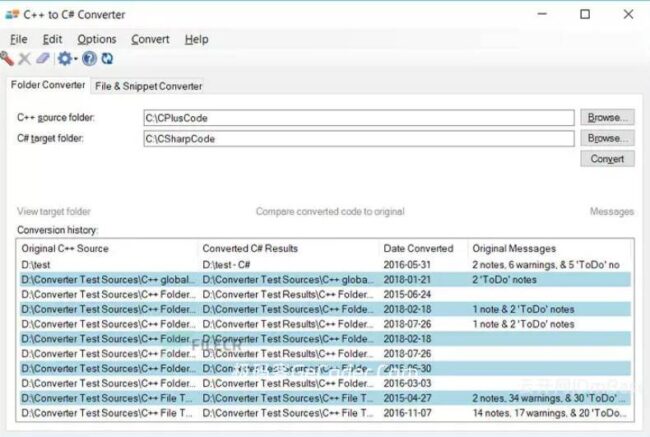Click the 2 'ToDo' notes message cell

click(x=504, y=279)
